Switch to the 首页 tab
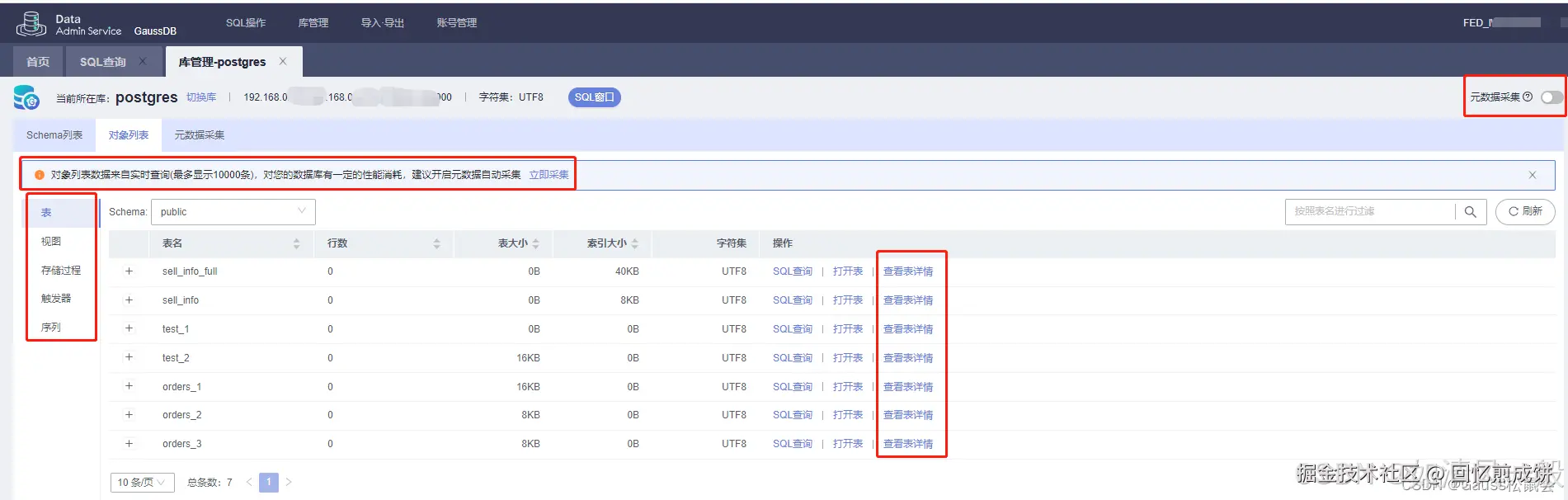 (x=38, y=62)
